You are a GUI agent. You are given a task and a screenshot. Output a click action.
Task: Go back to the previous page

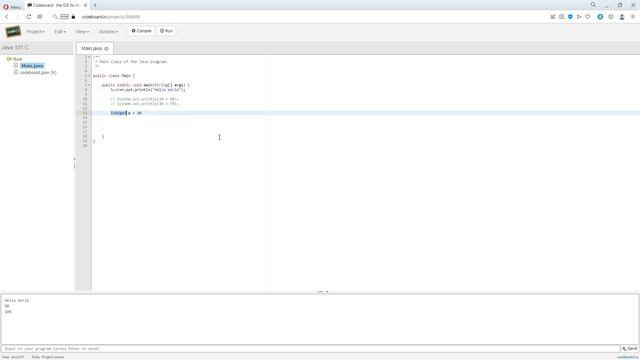[7, 17]
